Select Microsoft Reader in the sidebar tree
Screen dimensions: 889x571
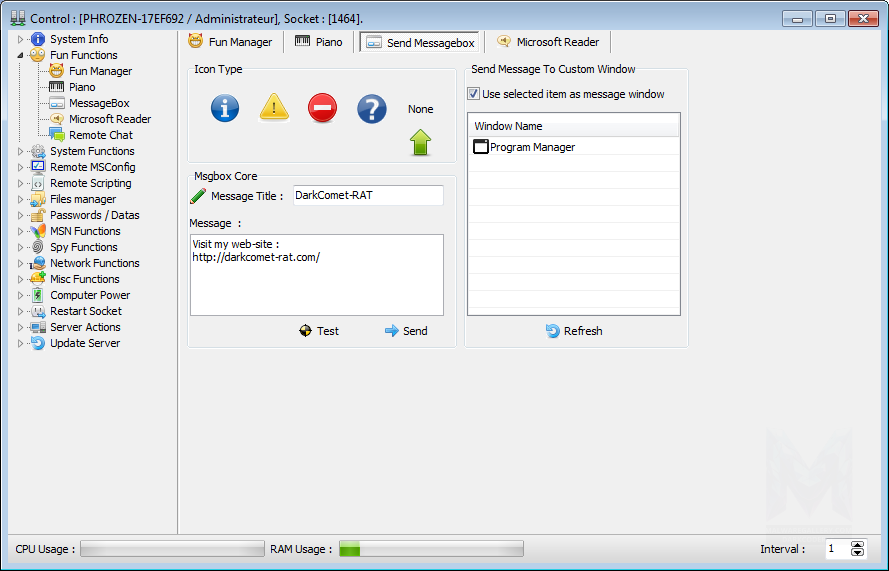point(109,119)
